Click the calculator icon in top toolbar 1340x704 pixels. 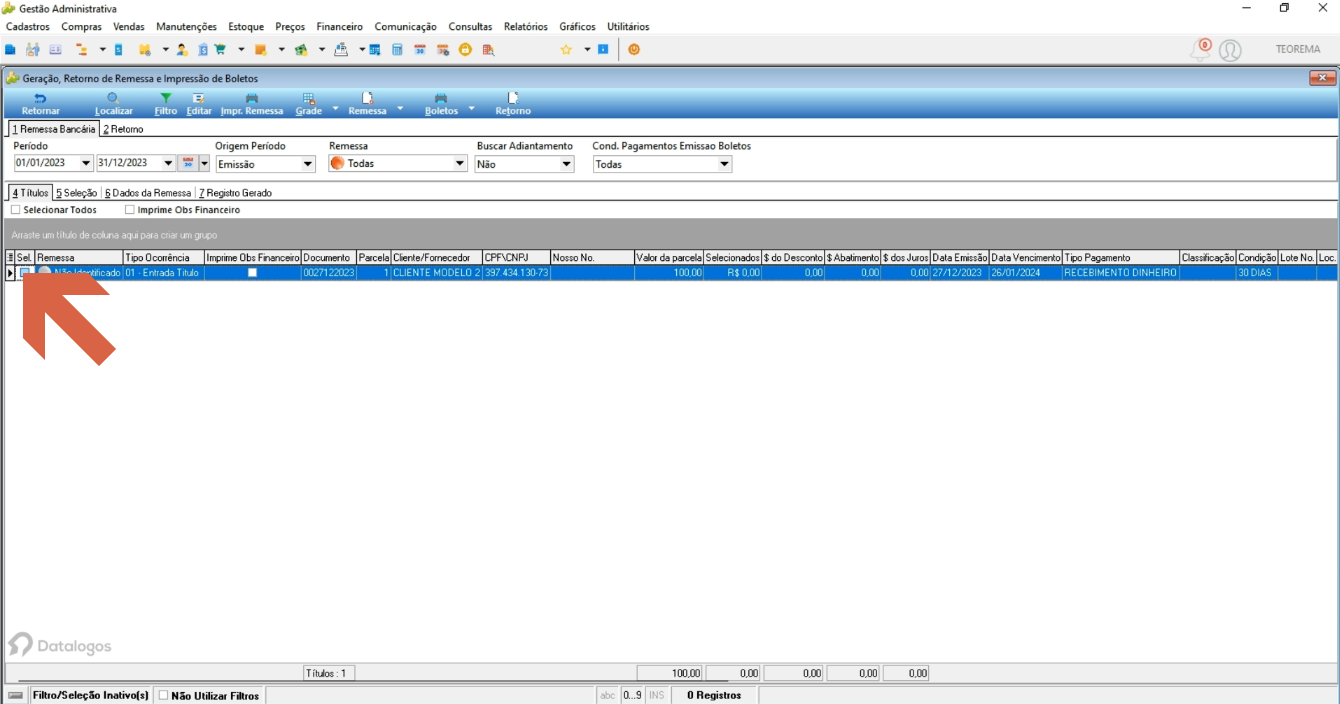click(x=397, y=49)
